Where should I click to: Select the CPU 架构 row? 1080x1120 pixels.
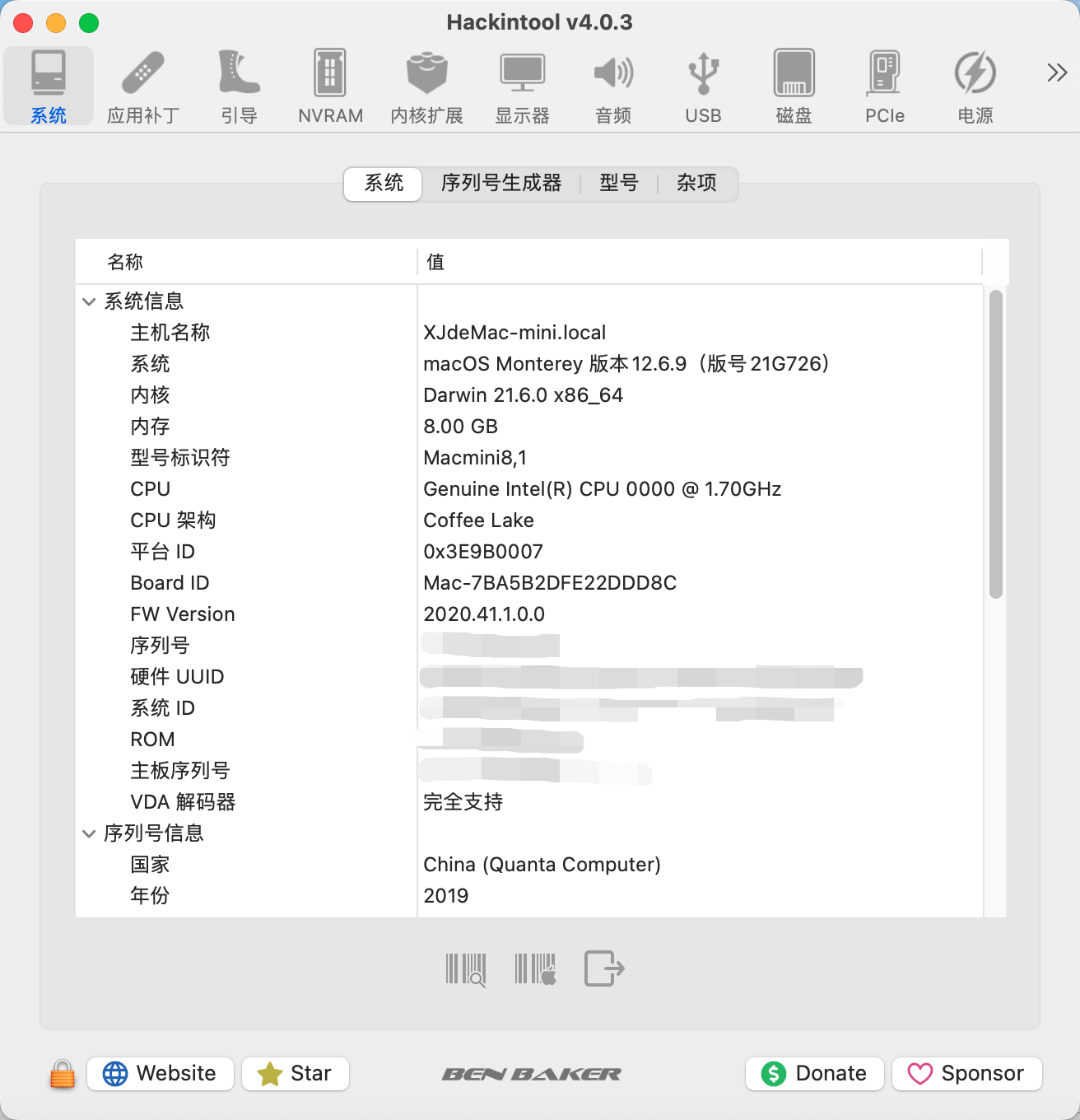point(530,520)
